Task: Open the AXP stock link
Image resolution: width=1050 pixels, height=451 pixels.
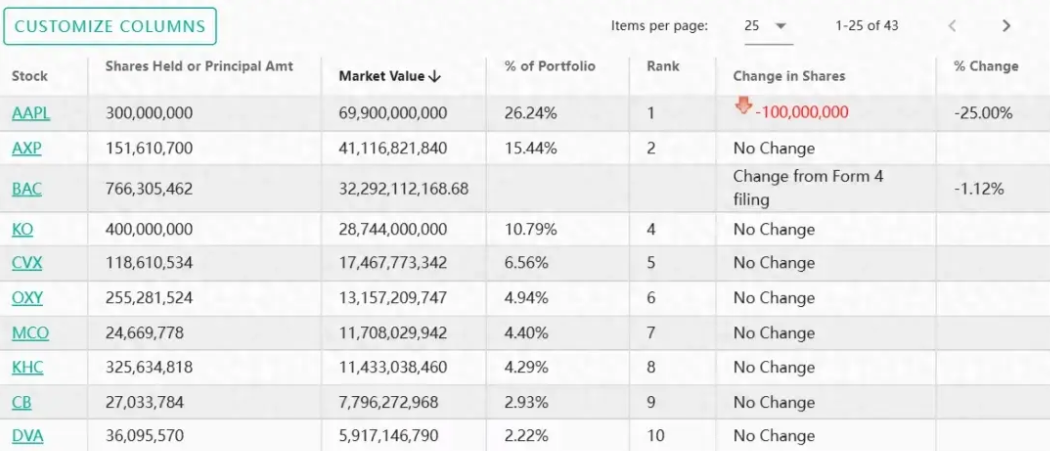Action: (27, 148)
